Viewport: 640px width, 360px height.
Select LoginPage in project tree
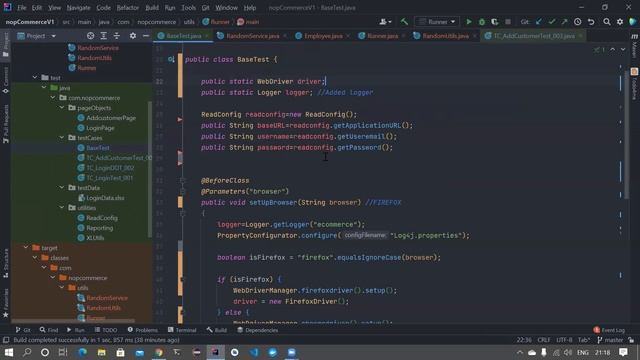(100, 128)
